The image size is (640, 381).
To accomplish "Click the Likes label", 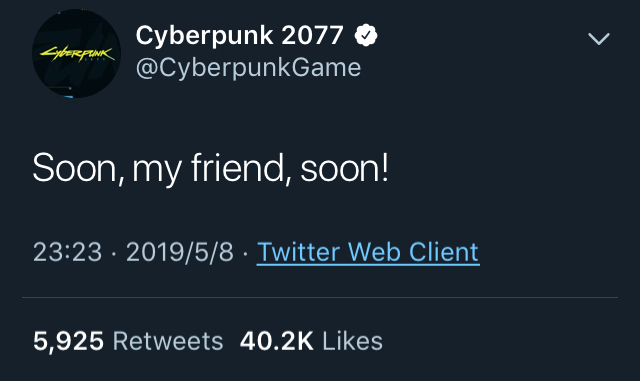I will point(352,341).
